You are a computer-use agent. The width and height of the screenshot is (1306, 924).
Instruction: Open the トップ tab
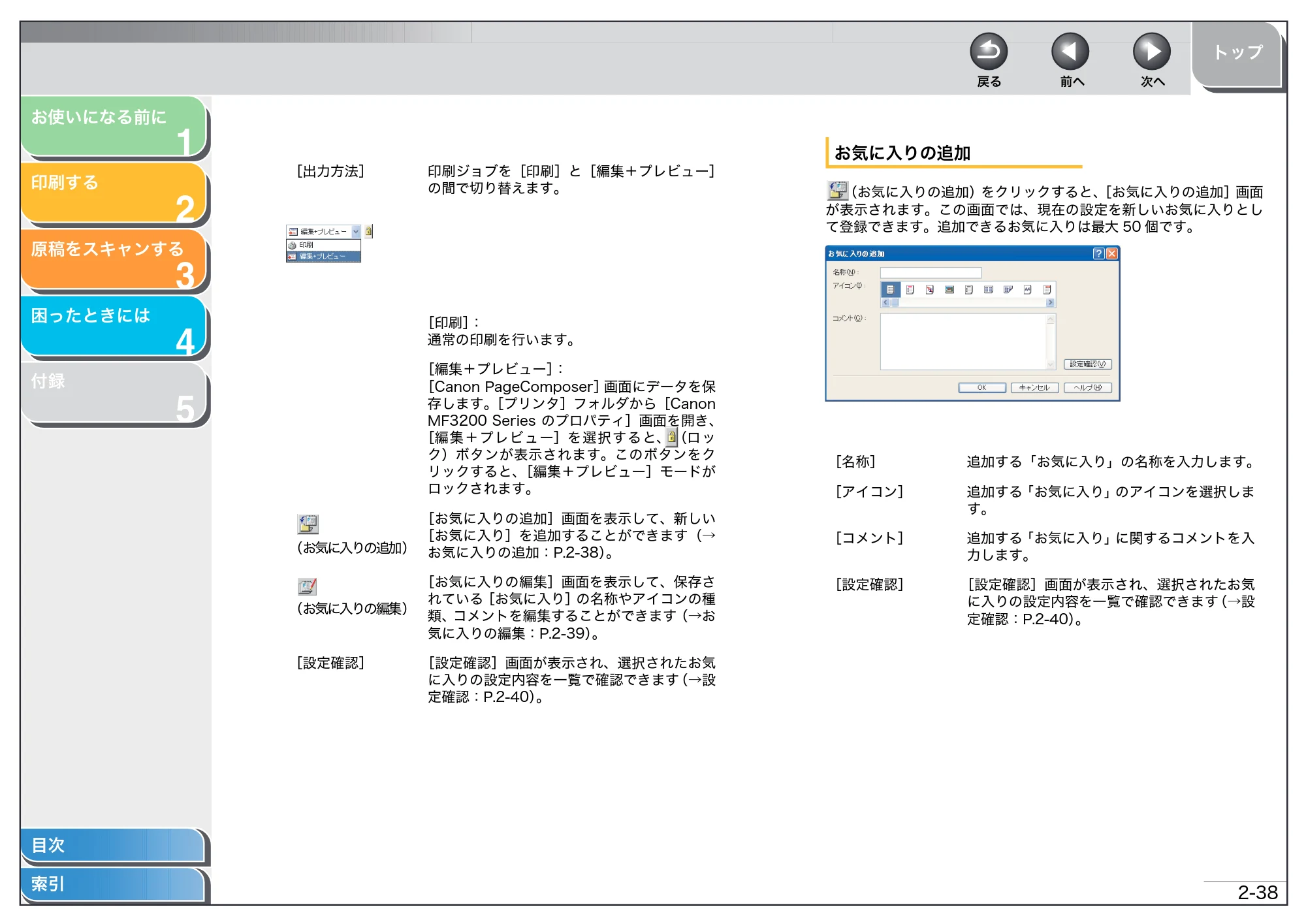click(1236, 54)
